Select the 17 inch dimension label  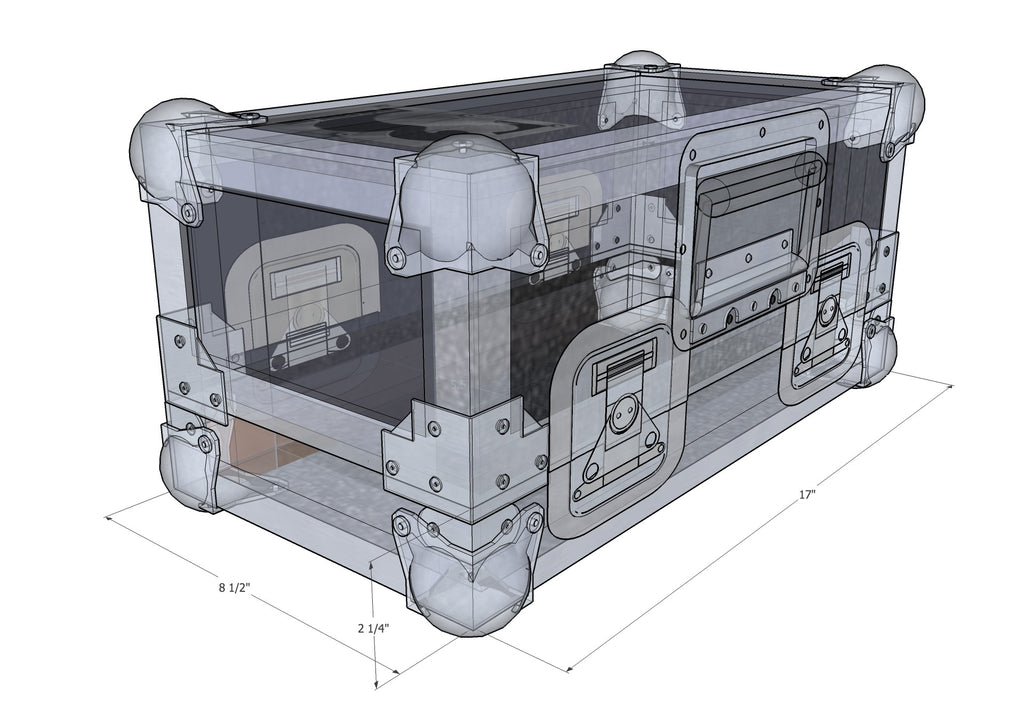tap(806, 492)
